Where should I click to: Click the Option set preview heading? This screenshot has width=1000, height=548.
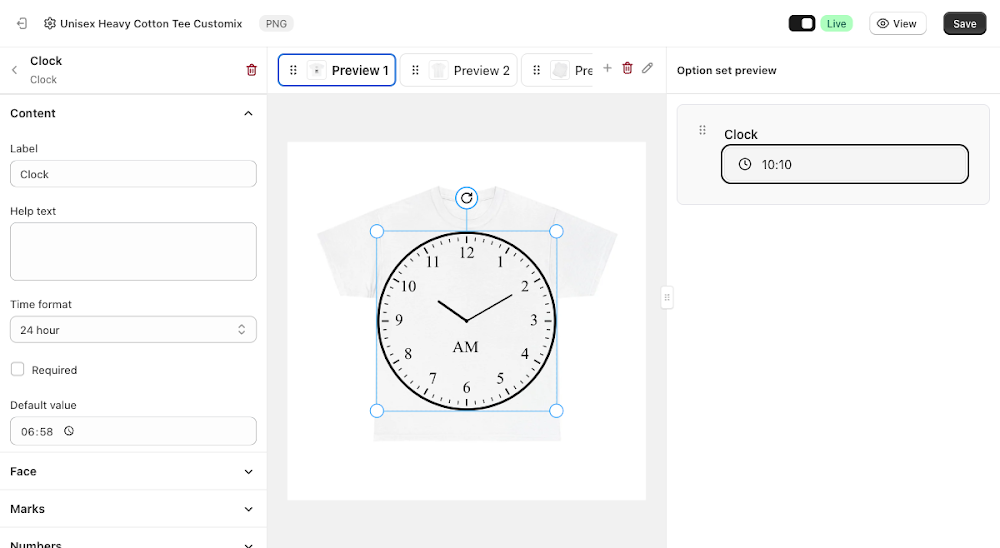(x=726, y=70)
